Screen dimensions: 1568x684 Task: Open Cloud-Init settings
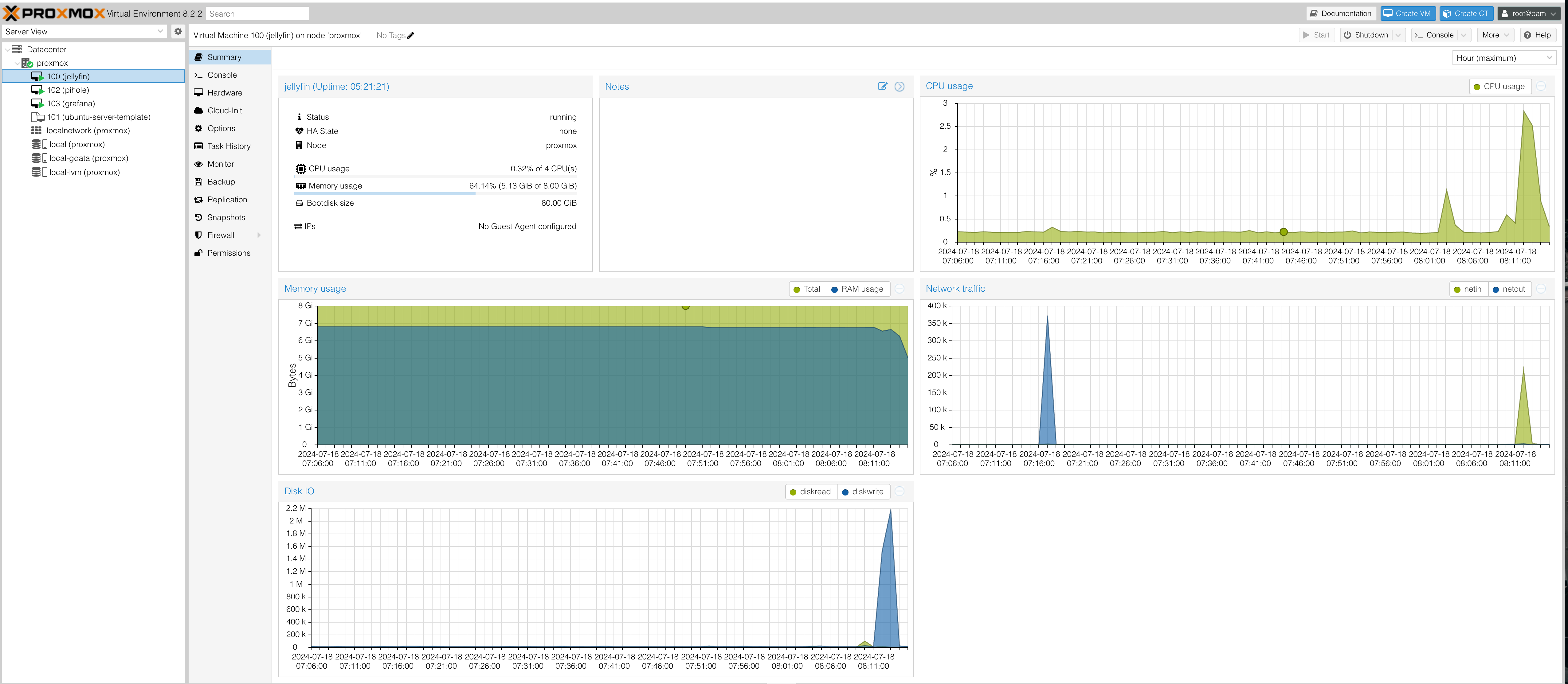pos(230,110)
